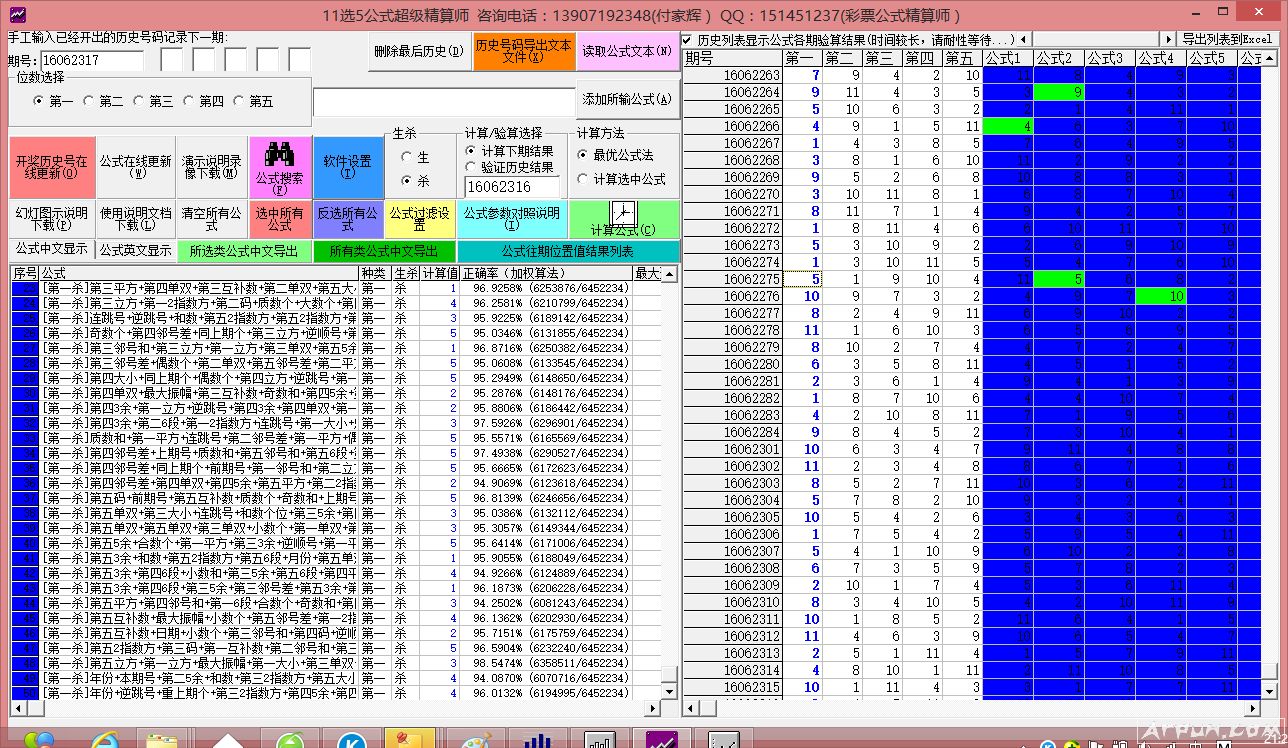Click 幻灯图示说明下载(P) button

point(52,219)
